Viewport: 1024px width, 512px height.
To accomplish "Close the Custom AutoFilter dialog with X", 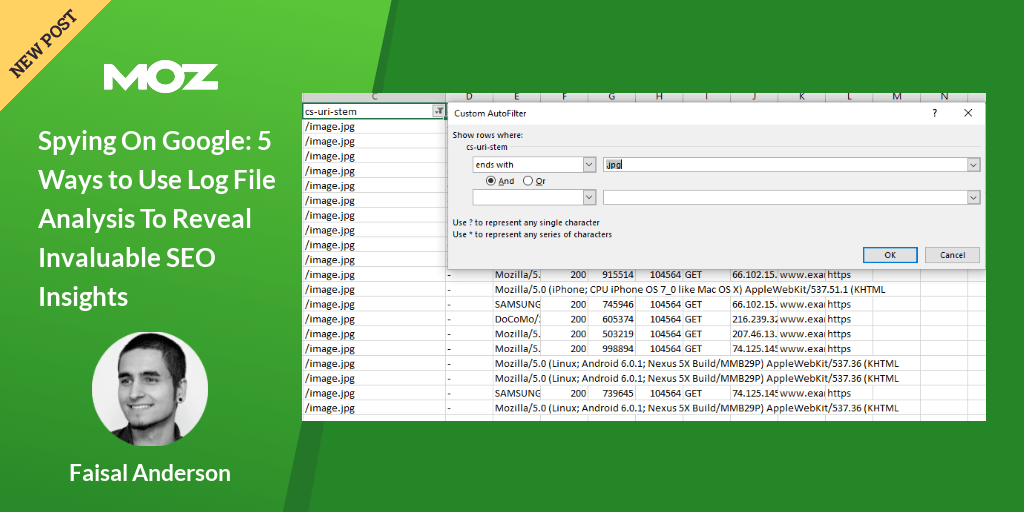I will pos(968,113).
